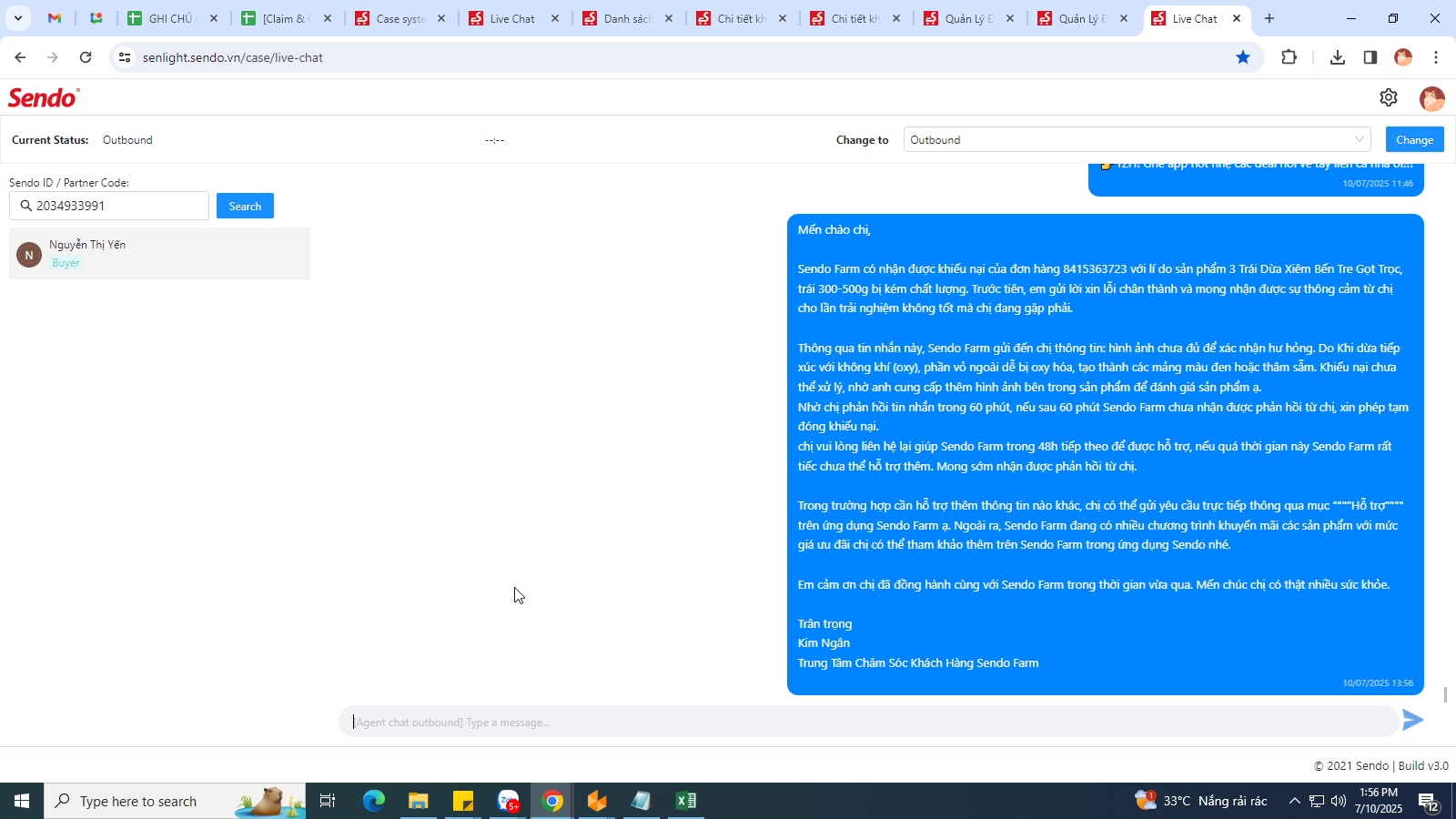Click the 10/07/2025 11:46 message timestamp
The height and width of the screenshot is (819, 1456).
point(1378,183)
